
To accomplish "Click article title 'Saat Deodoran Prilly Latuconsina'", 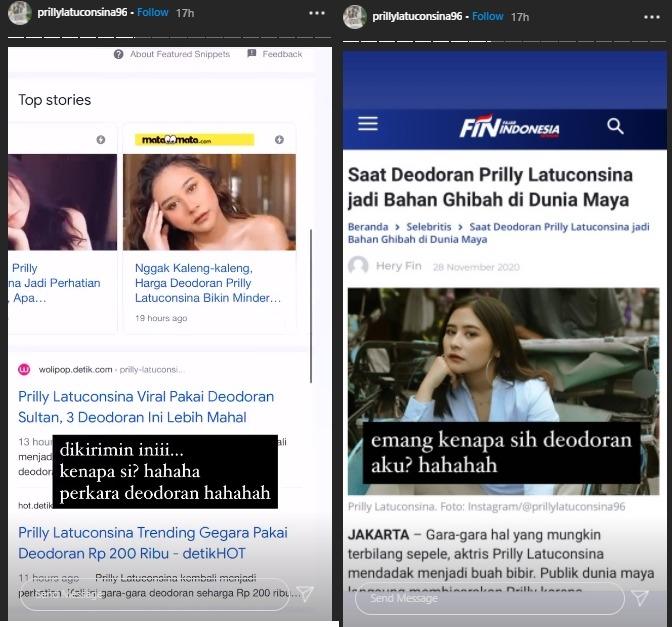I will pos(490,187).
